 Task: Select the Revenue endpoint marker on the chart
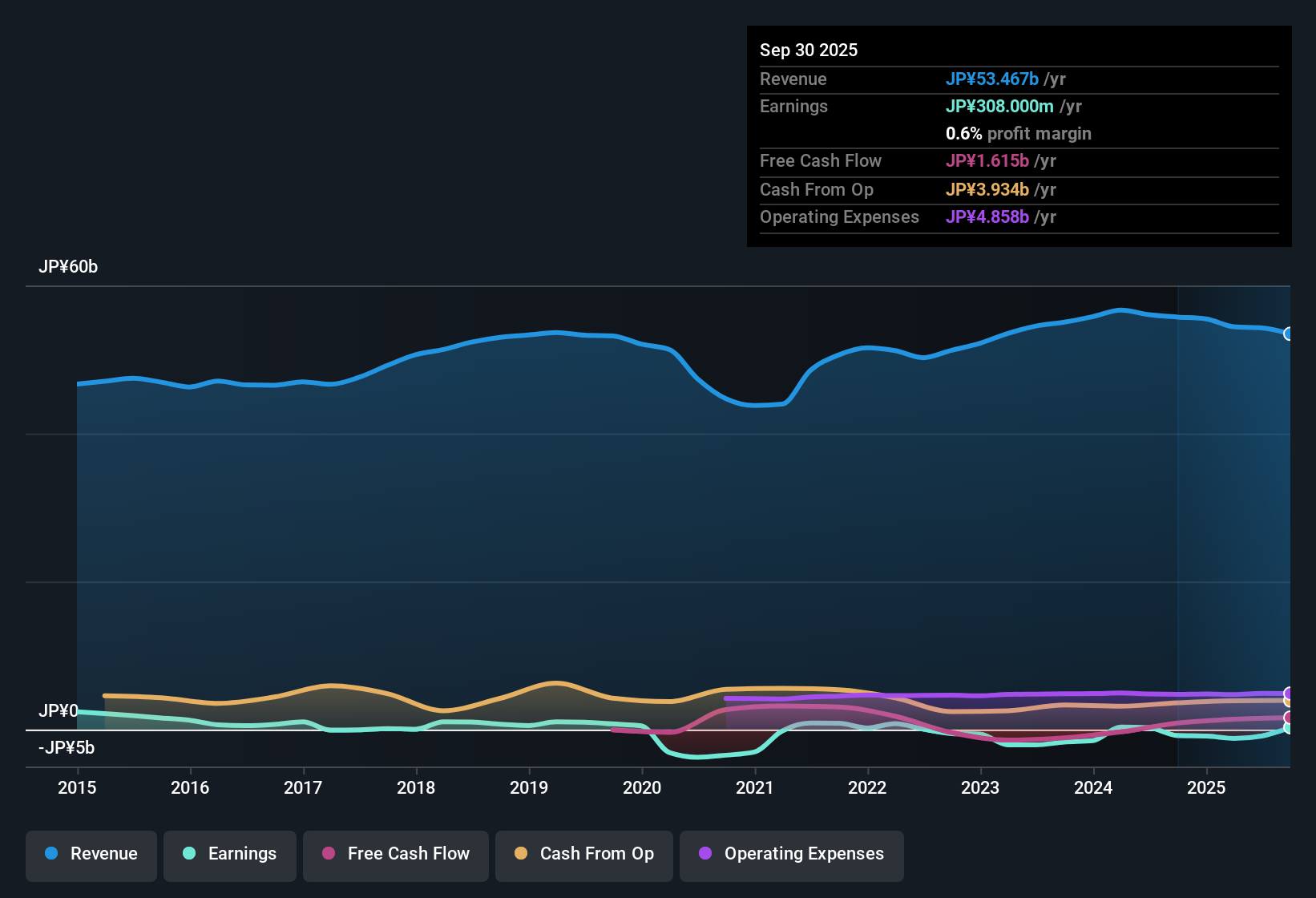pyautogui.click(x=1288, y=334)
